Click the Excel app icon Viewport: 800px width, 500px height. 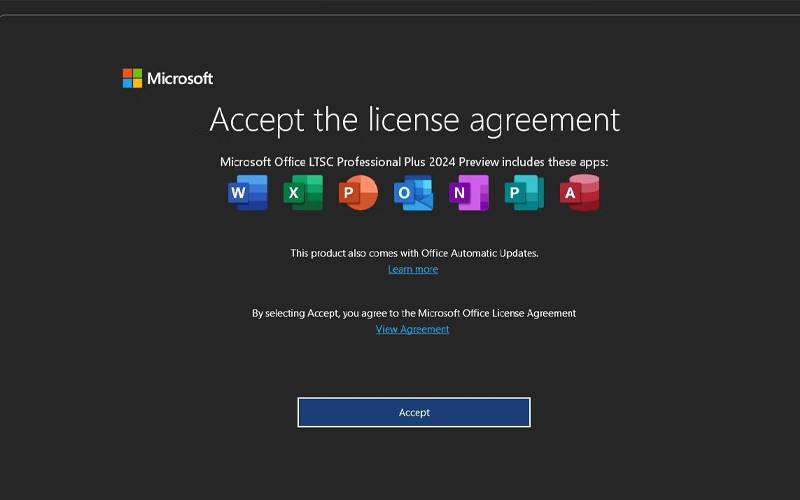tap(303, 192)
